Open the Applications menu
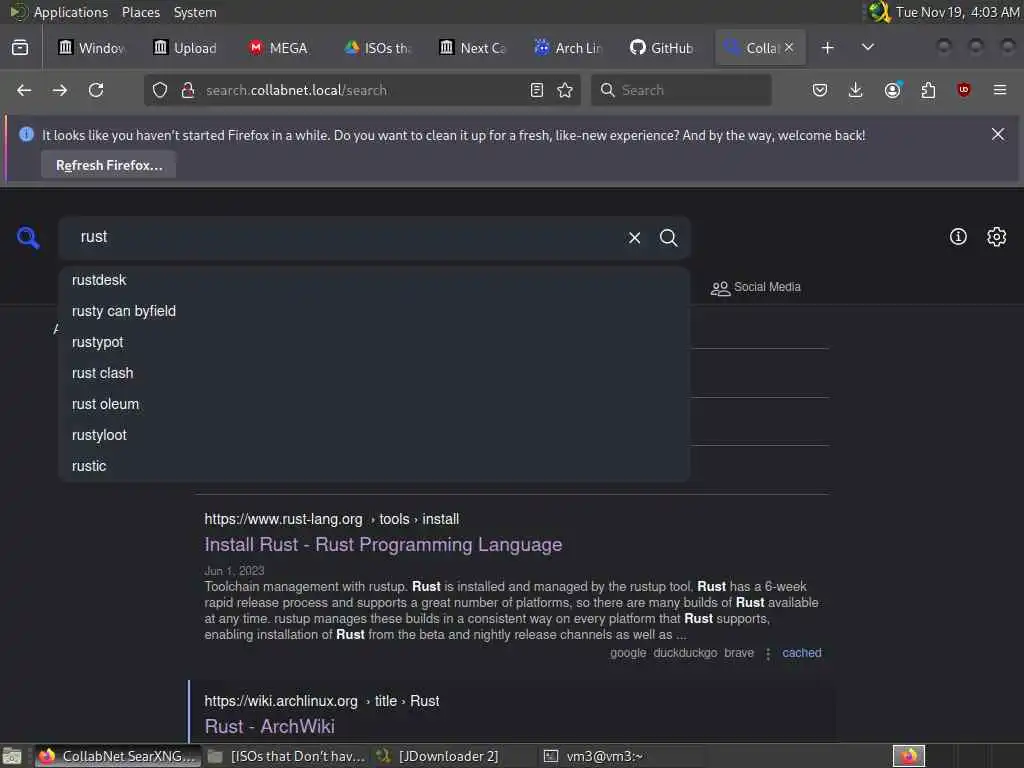This screenshot has height=768, width=1024. [x=59, y=12]
